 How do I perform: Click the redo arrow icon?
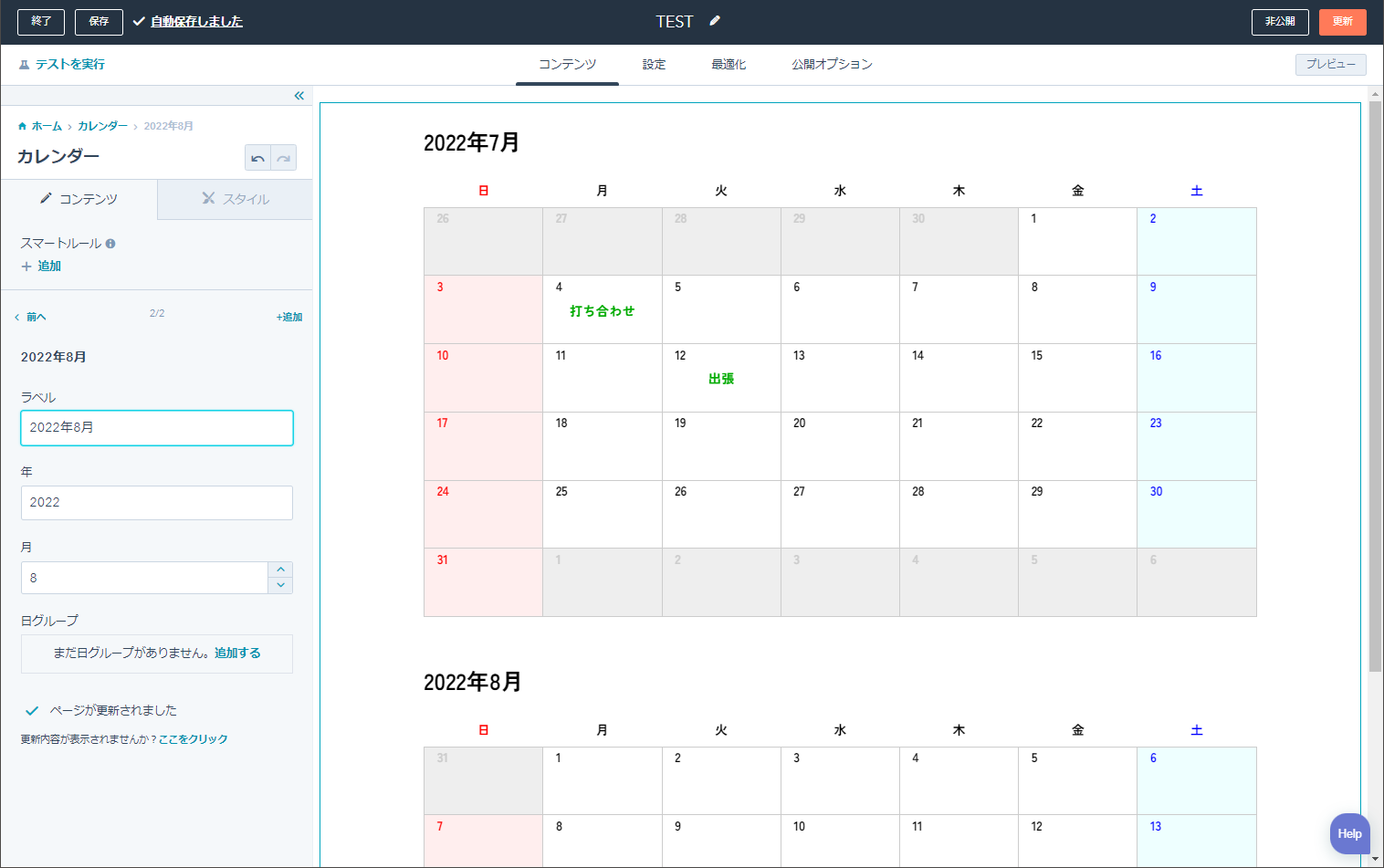click(x=284, y=158)
